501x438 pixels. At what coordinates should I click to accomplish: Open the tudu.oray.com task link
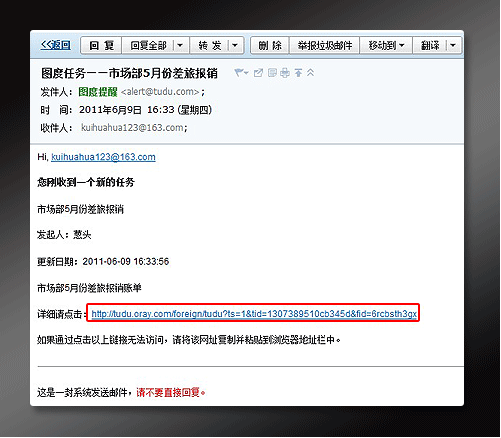[254, 314]
